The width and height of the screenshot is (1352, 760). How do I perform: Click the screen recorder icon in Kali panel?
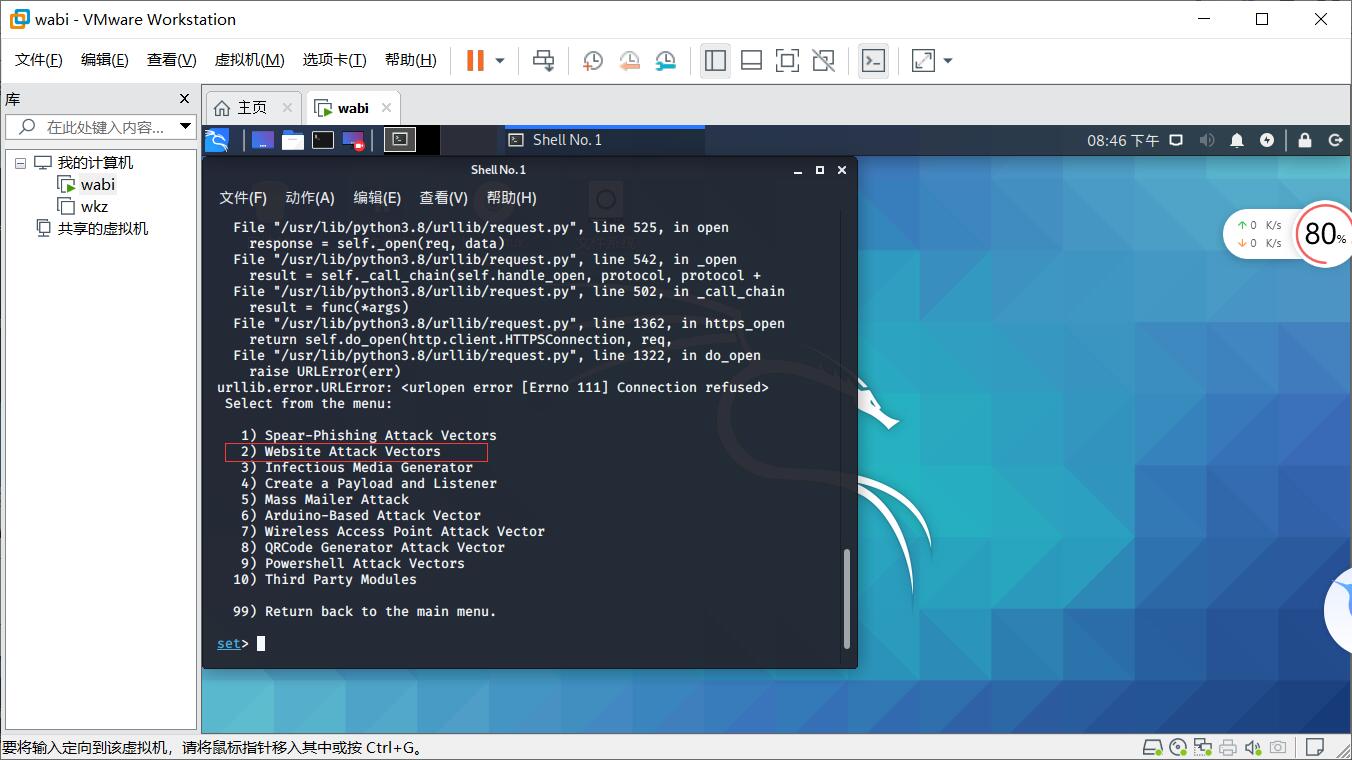point(353,140)
